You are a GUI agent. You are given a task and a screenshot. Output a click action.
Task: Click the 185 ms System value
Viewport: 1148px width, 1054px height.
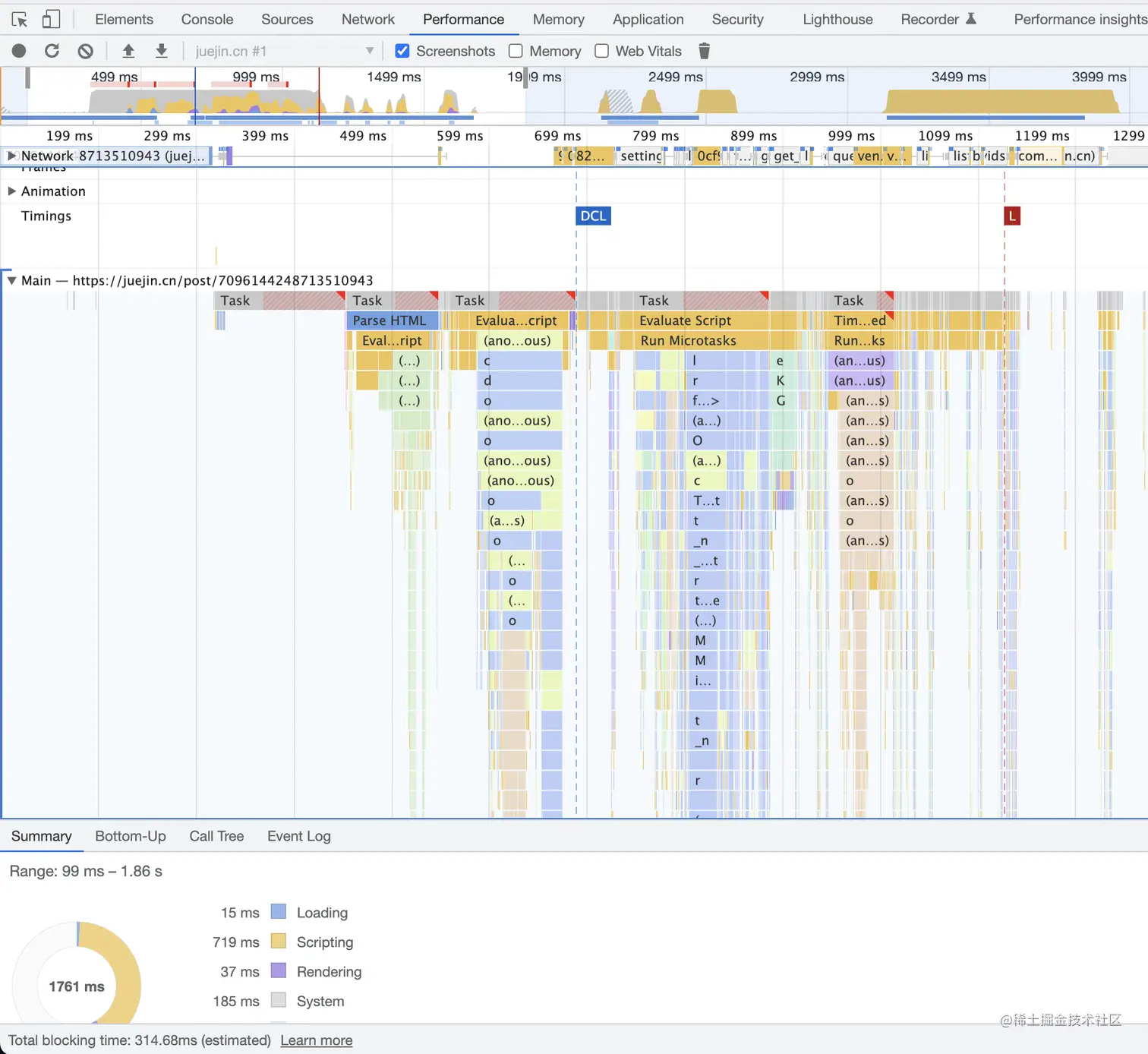point(236,1002)
